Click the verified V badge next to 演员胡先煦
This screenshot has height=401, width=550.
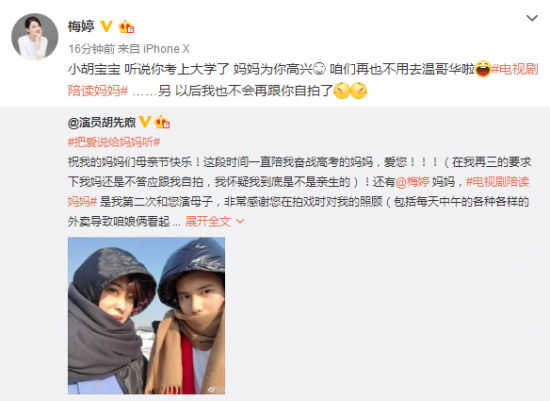click(x=145, y=122)
